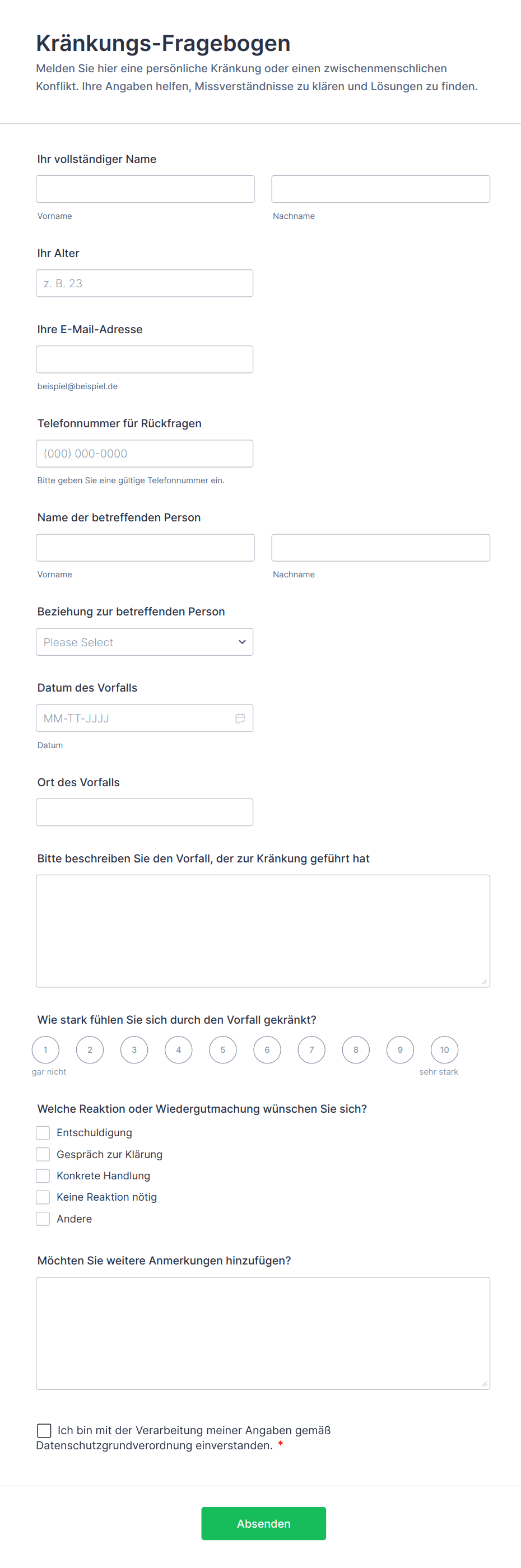Screen dimensions: 521x1568
Task: Check the Andere checkbox
Action: (x=43, y=1219)
